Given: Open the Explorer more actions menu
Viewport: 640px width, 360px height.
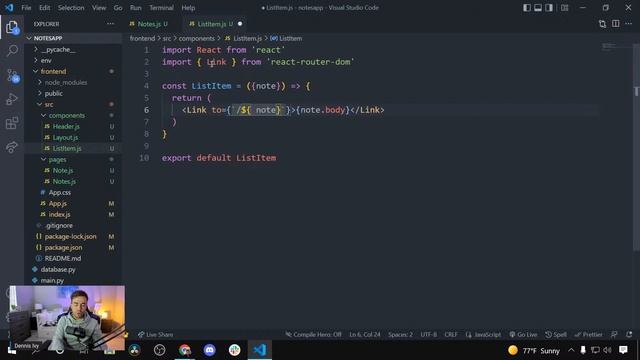Looking at the screenshot, I should click(111, 24).
